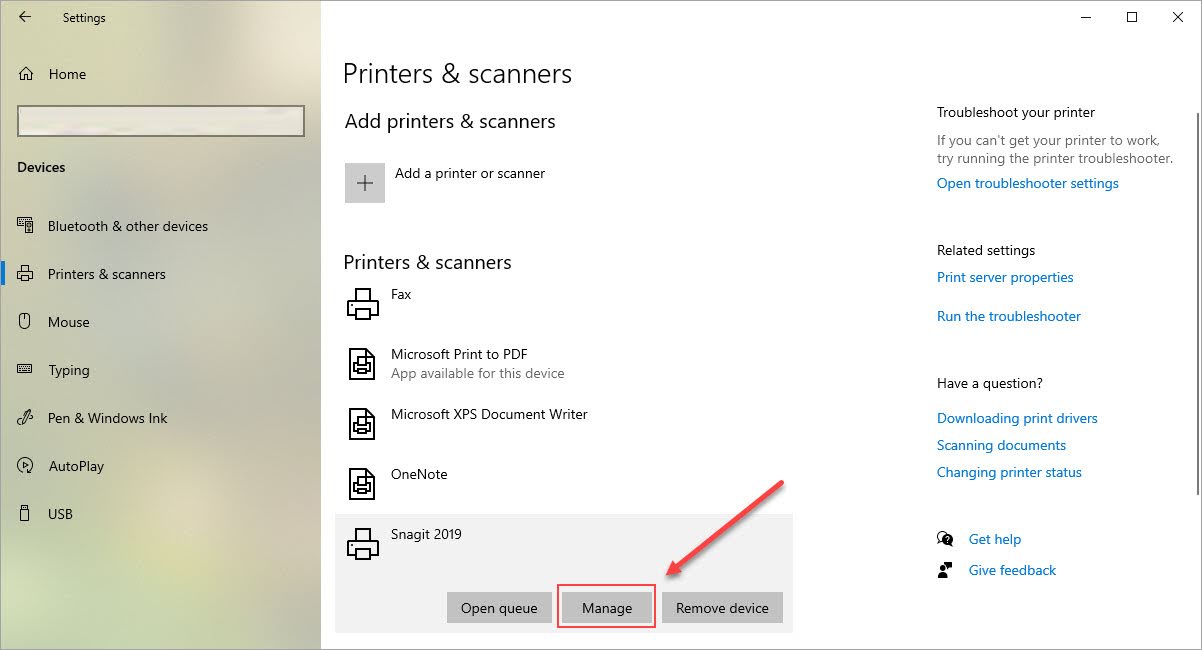Viewport: 1202px width, 650px height.
Task: Click the OneNote printer icon
Action: 362,483
